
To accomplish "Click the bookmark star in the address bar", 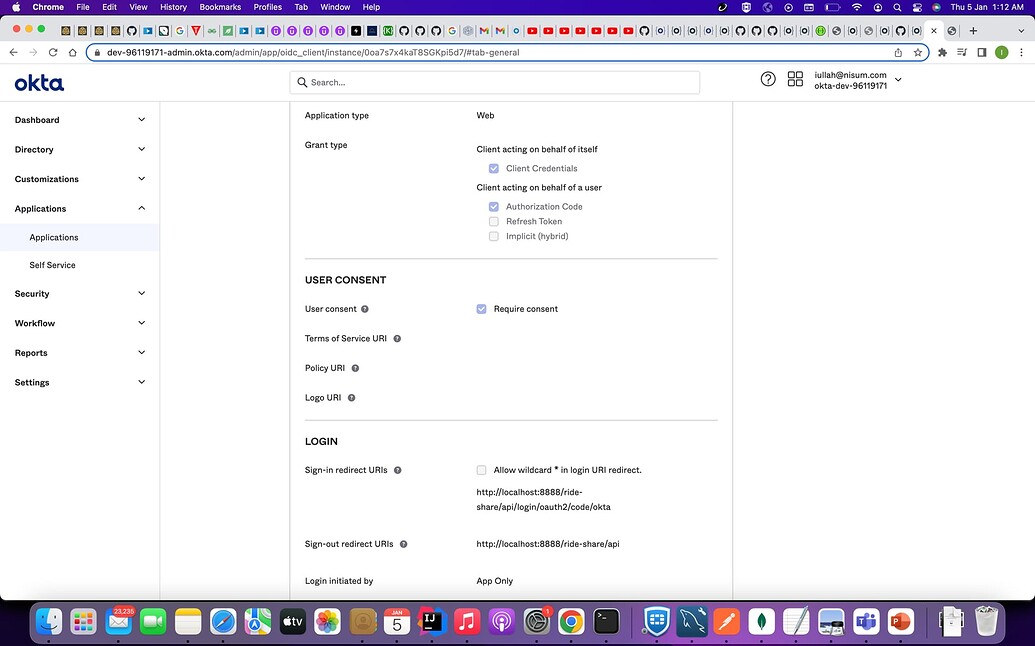I will [918, 52].
